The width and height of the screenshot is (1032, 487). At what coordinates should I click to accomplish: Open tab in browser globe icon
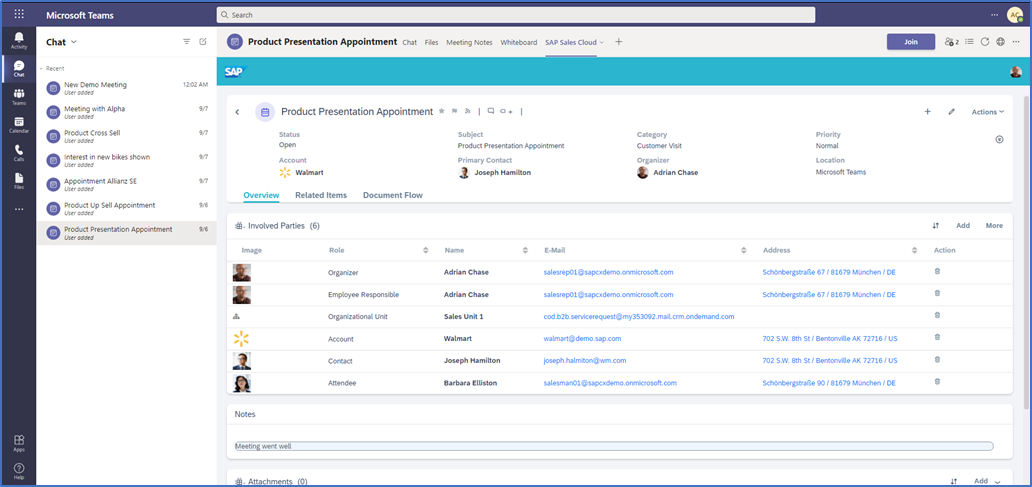[x=1000, y=41]
